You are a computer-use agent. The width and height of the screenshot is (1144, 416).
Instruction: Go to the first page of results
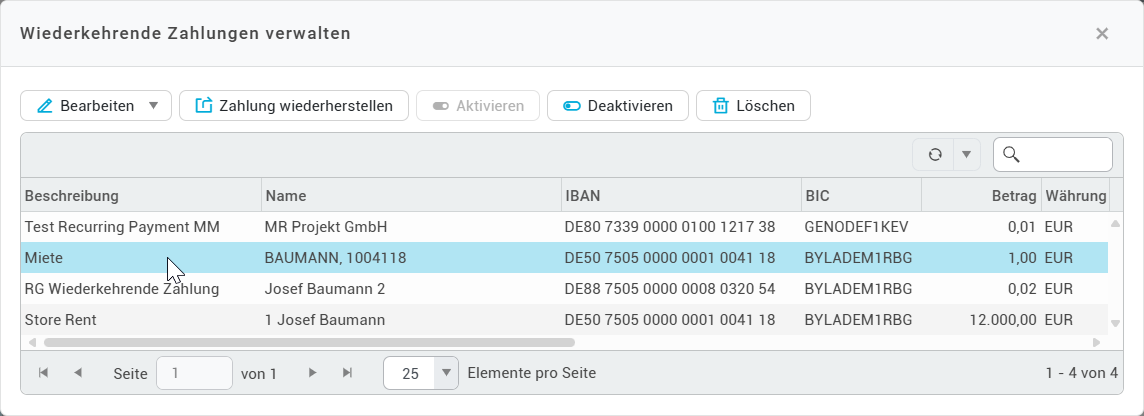[x=43, y=373]
